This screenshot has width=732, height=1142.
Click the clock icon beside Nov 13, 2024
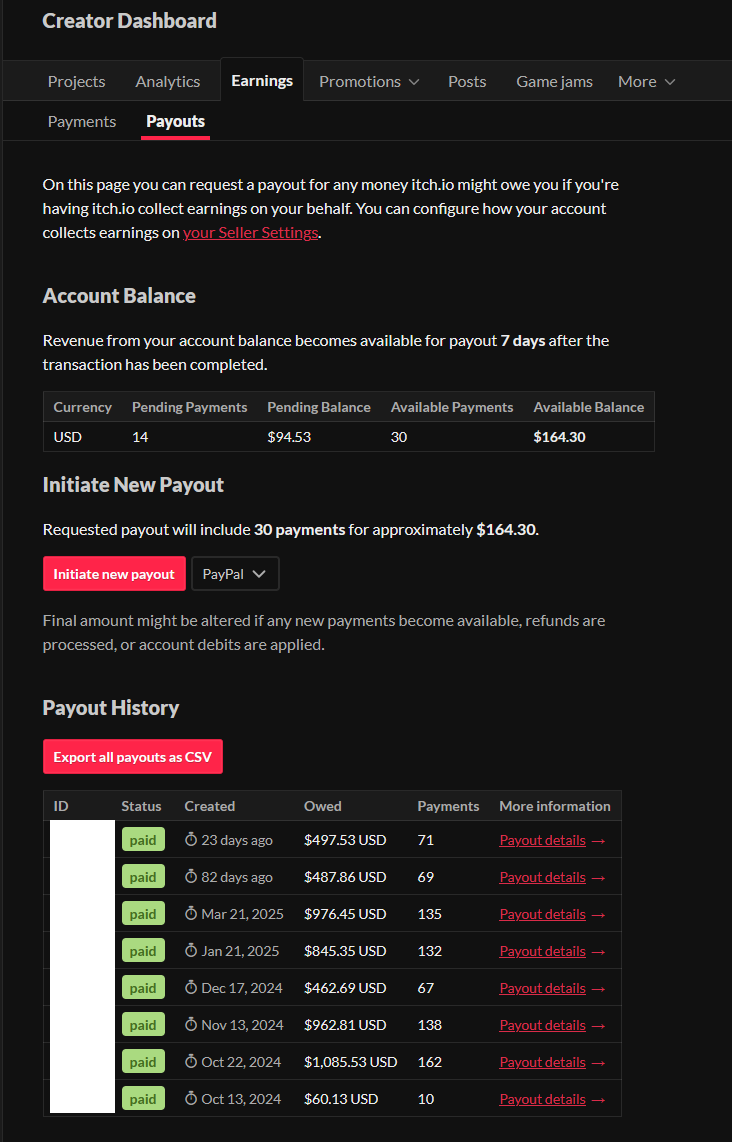191,1024
